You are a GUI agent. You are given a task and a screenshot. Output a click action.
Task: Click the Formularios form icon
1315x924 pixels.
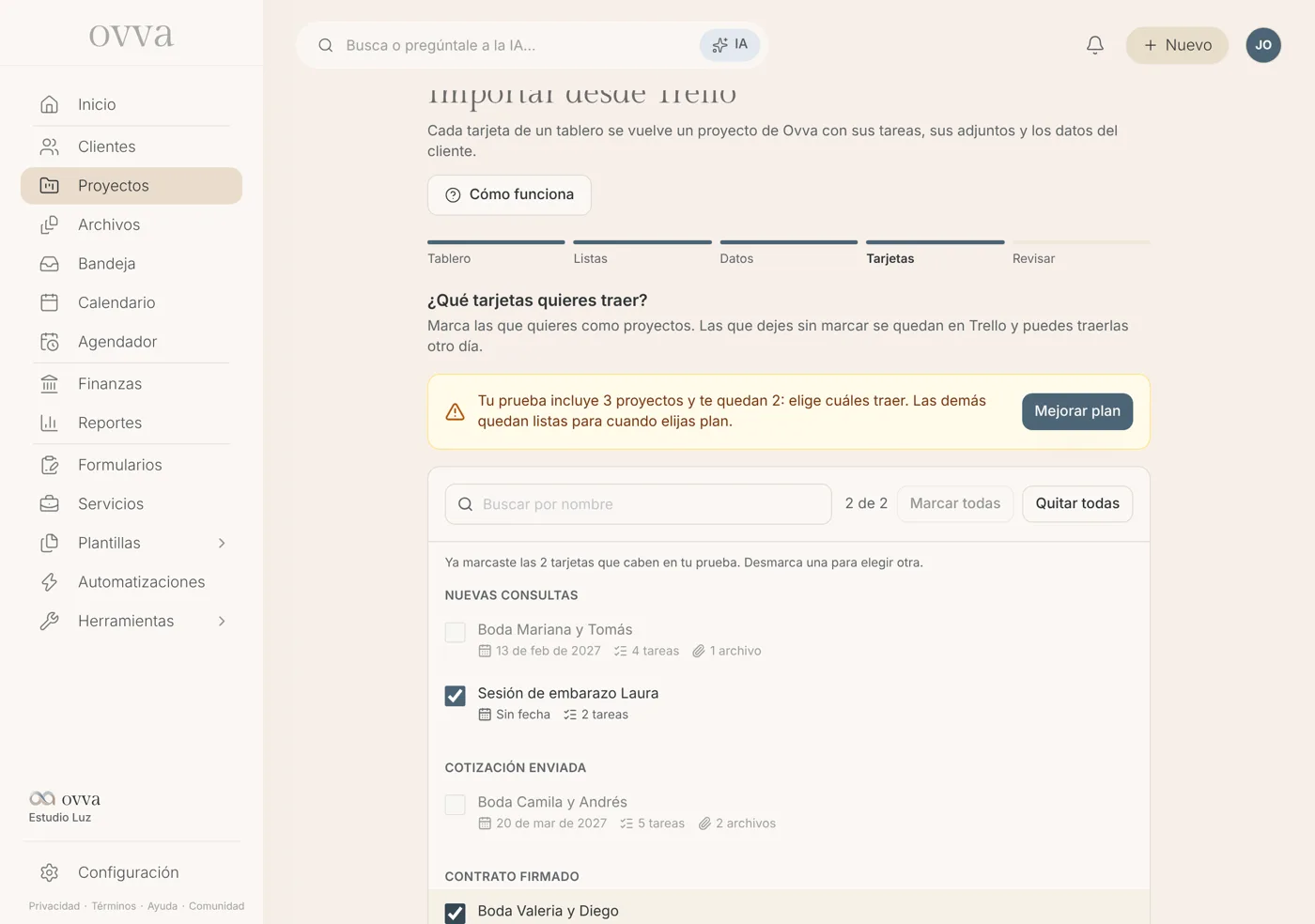pyautogui.click(x=50, y=465)
